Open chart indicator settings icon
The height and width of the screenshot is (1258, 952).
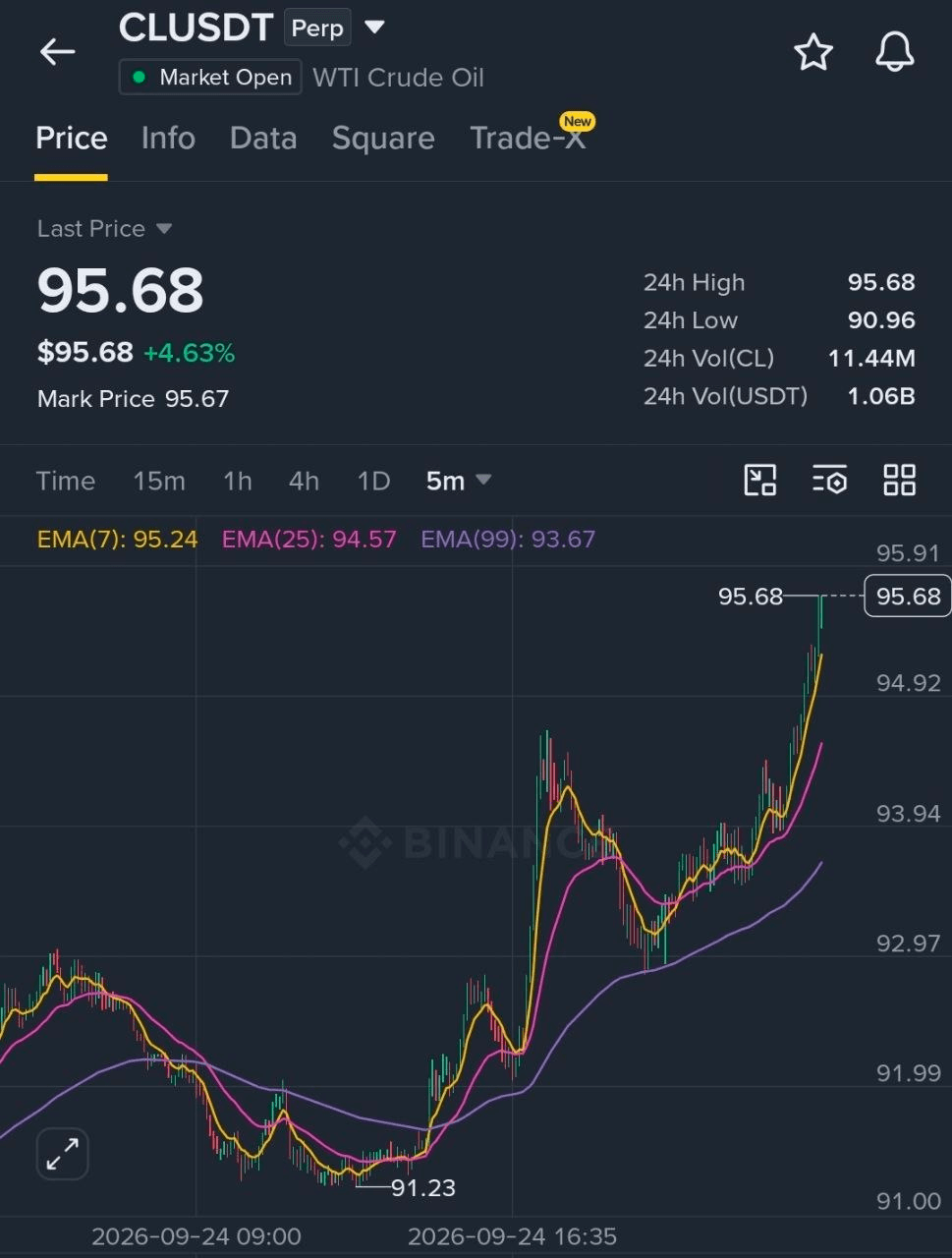[x=829, y=481]
